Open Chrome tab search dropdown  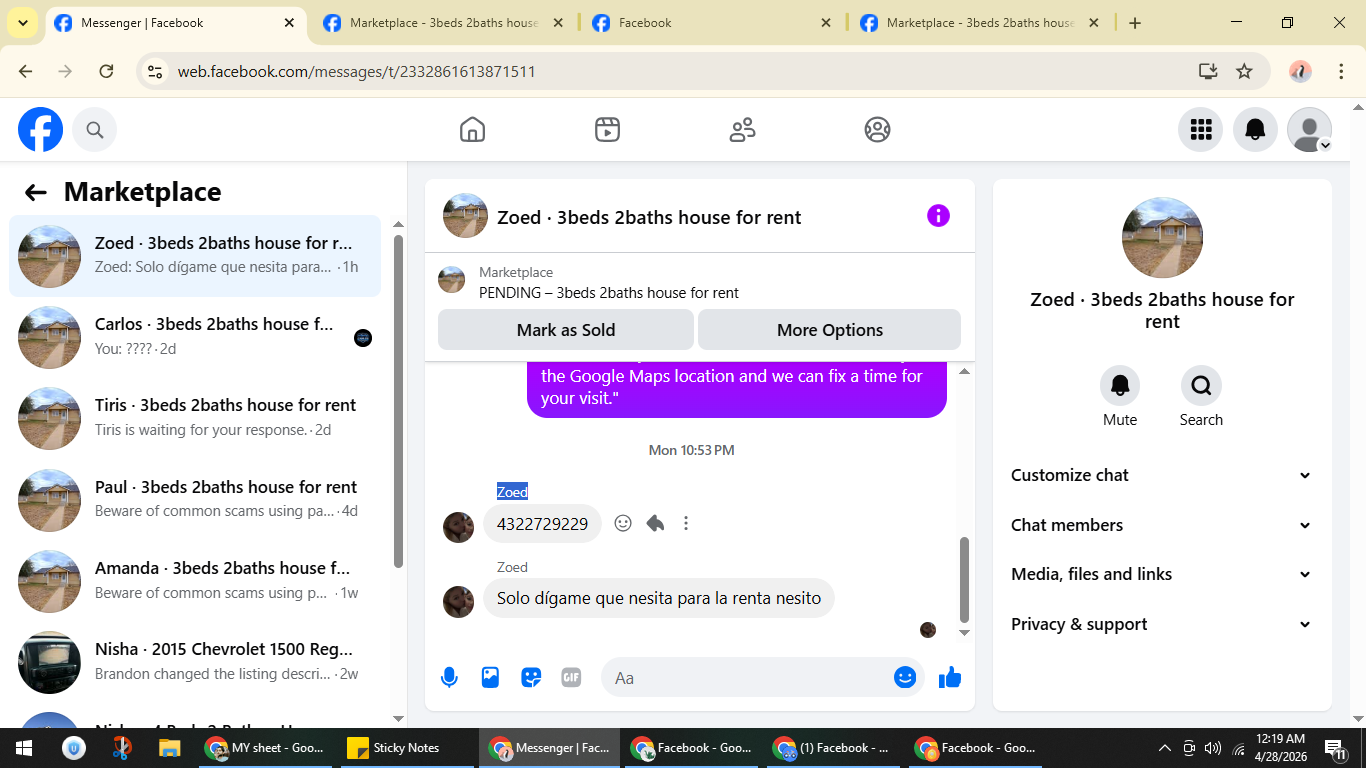22,23
